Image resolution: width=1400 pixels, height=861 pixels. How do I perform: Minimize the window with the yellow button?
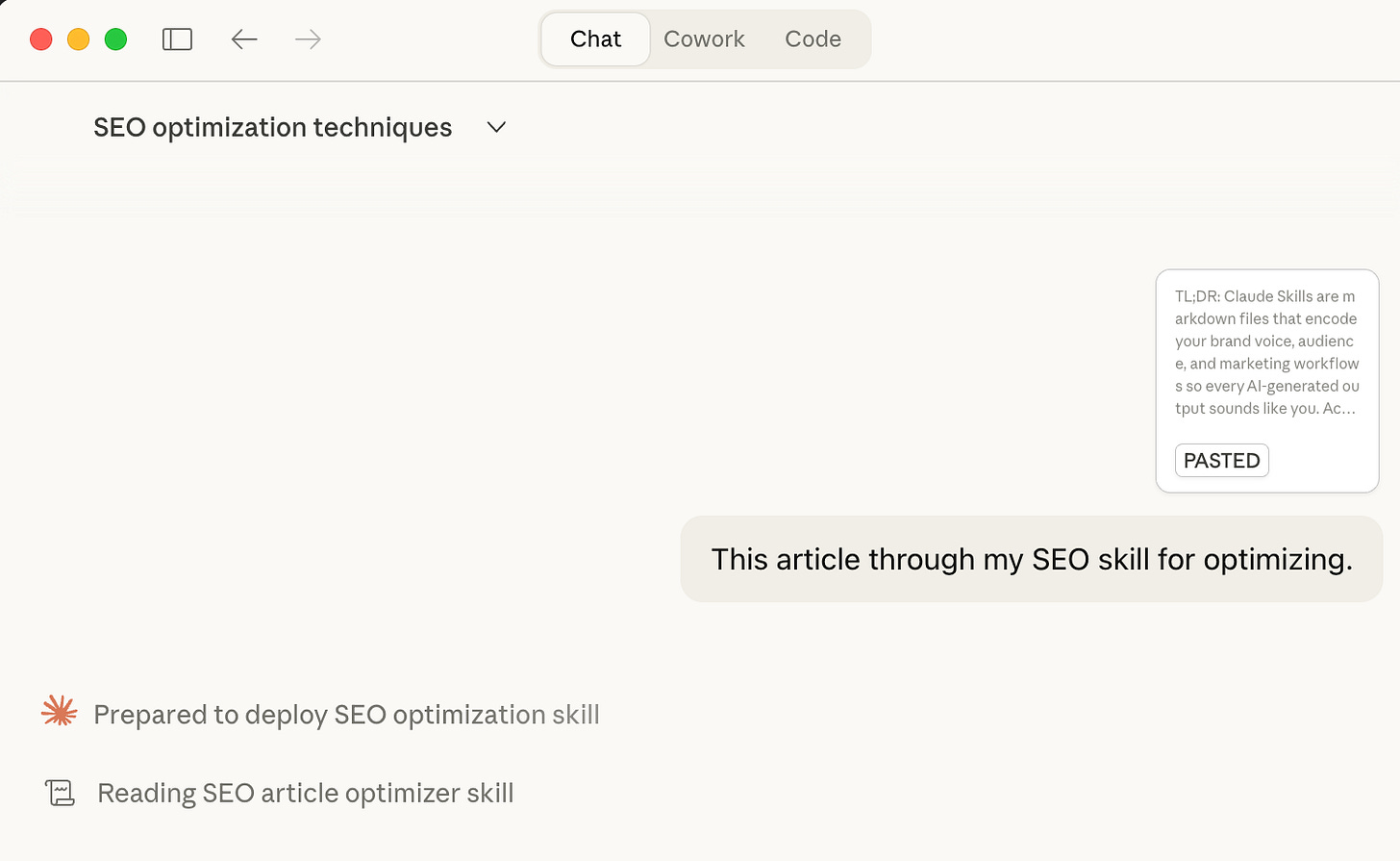point(78,39)
